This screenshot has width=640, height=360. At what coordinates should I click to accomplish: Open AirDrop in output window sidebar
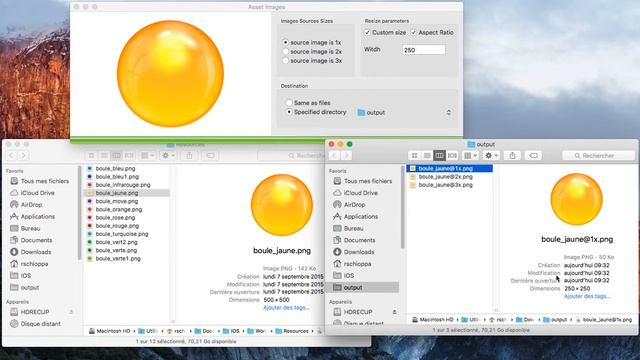[x=349, y=204]
